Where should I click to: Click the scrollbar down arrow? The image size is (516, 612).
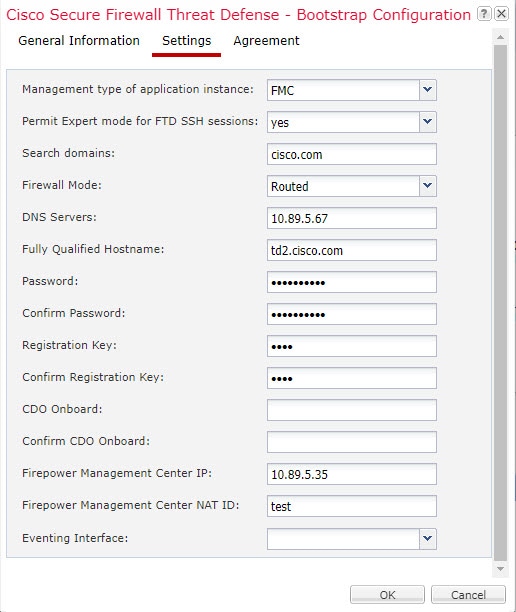[x=500, y=569]
